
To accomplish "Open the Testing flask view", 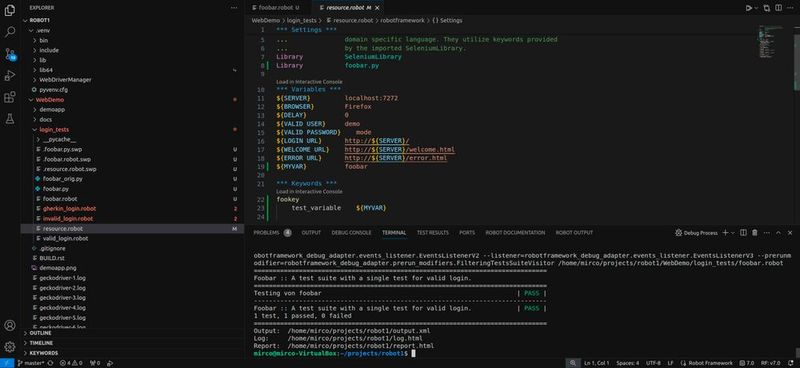I will point(10,119).
